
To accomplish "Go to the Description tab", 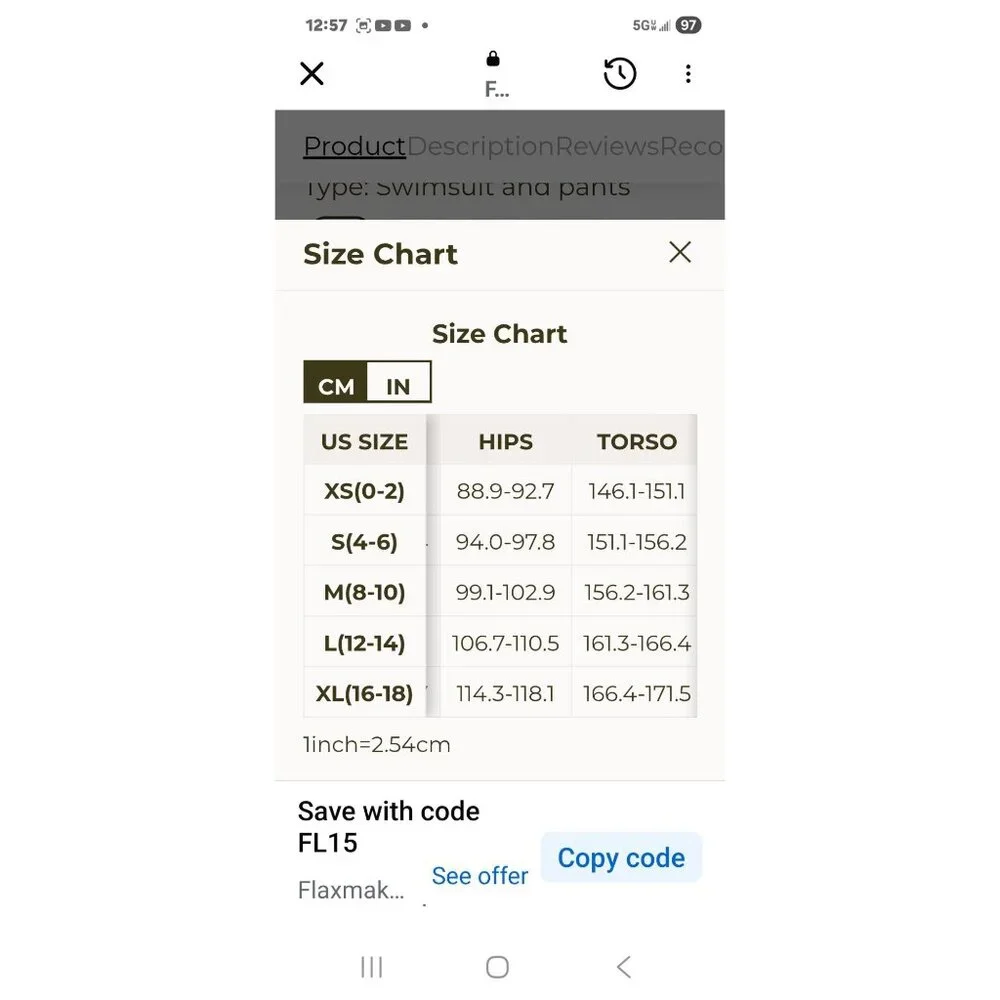I will click(x=480, y=146).
